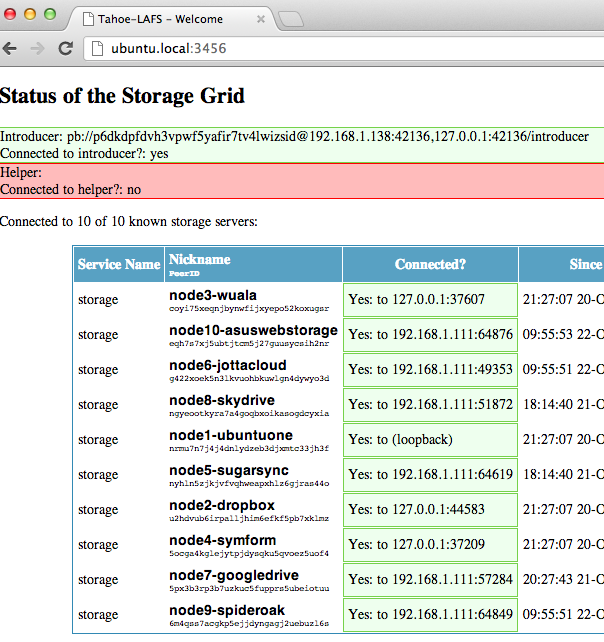The image size is (604, 642).
Task: Click the PeerID under node9-spideroak
Action: 249,624
